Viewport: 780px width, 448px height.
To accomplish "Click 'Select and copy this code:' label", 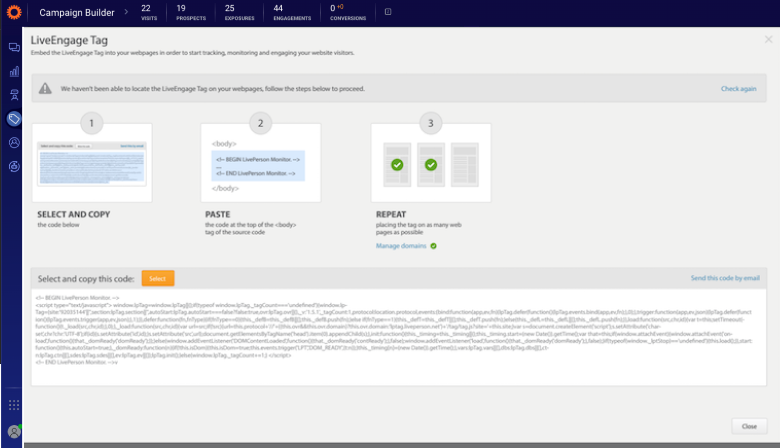I will point(86,279).
